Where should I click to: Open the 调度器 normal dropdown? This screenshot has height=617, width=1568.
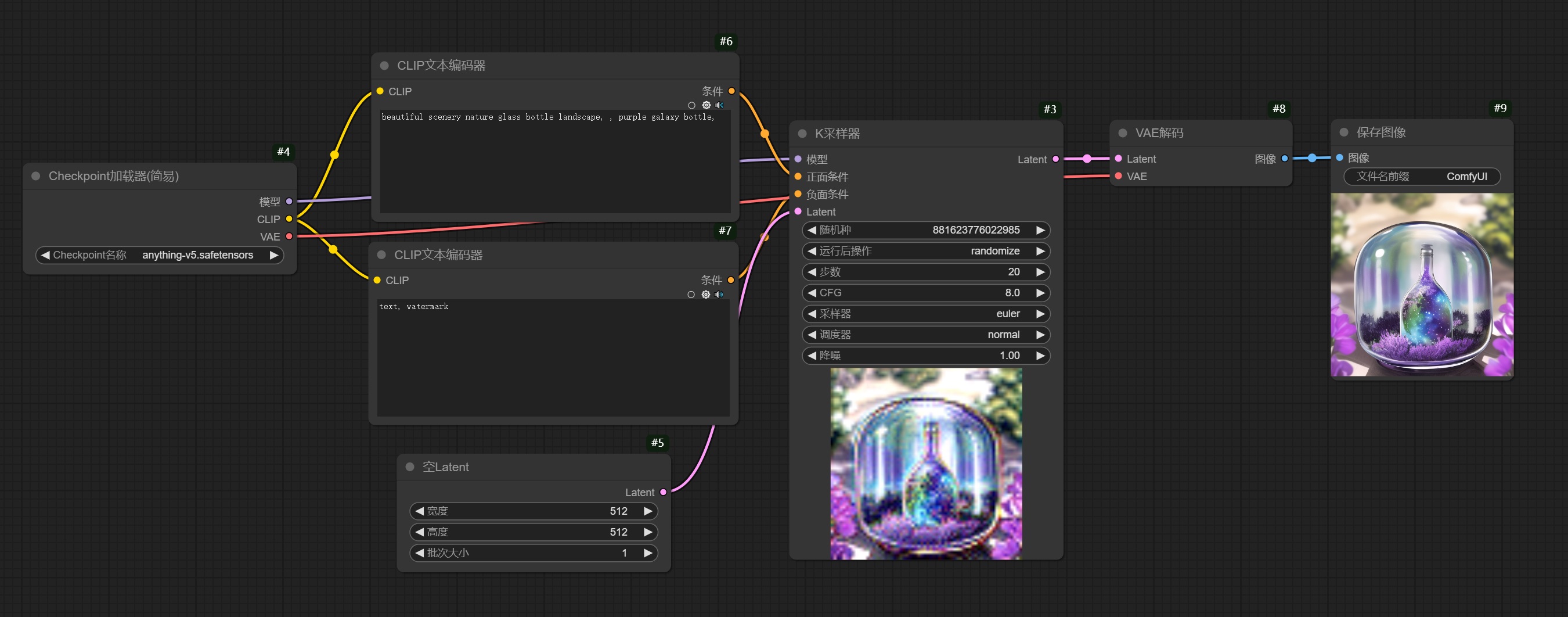925,335
